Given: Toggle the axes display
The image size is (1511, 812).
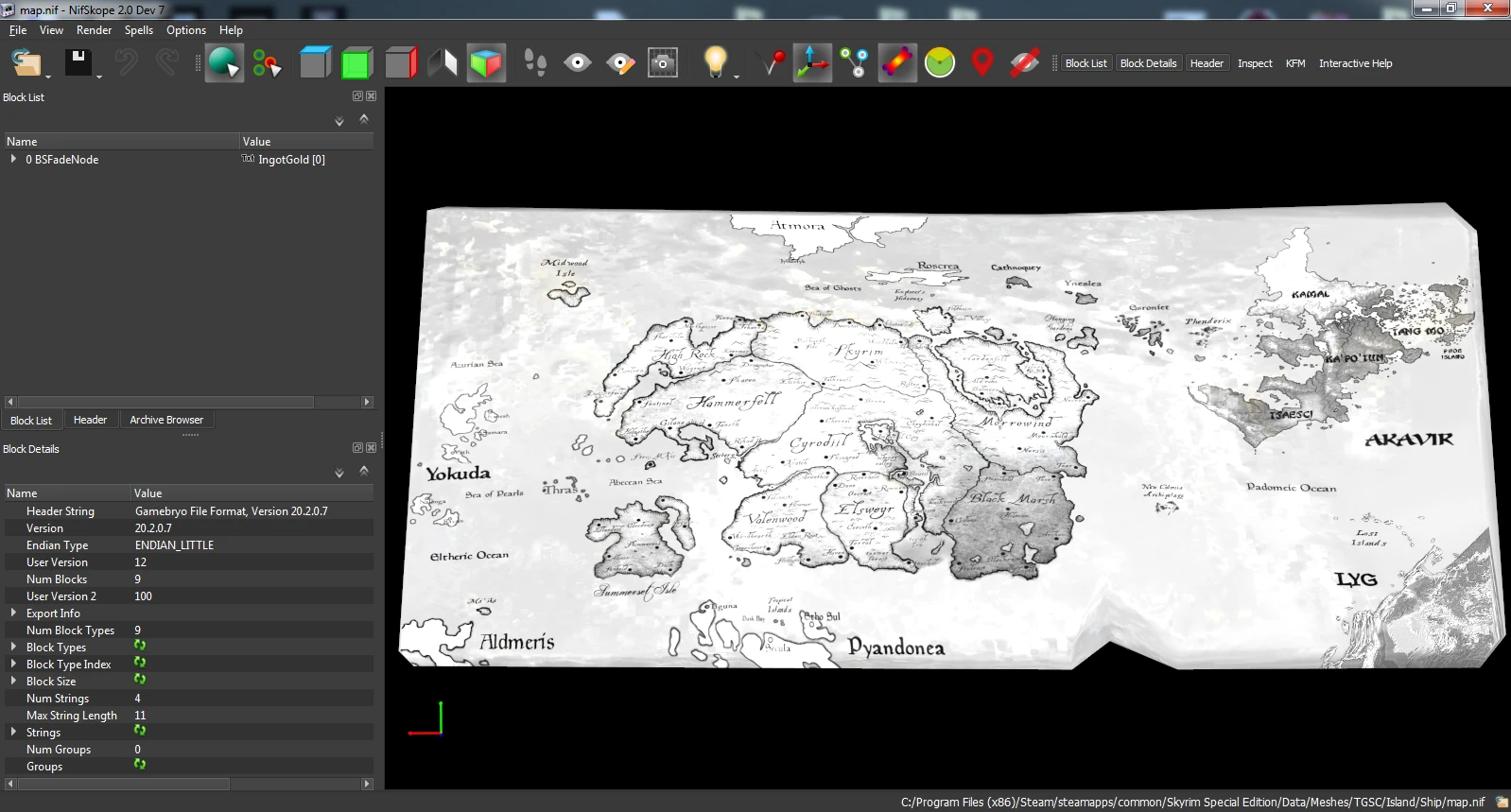Looking at the screenshot, I should [812, 63].
